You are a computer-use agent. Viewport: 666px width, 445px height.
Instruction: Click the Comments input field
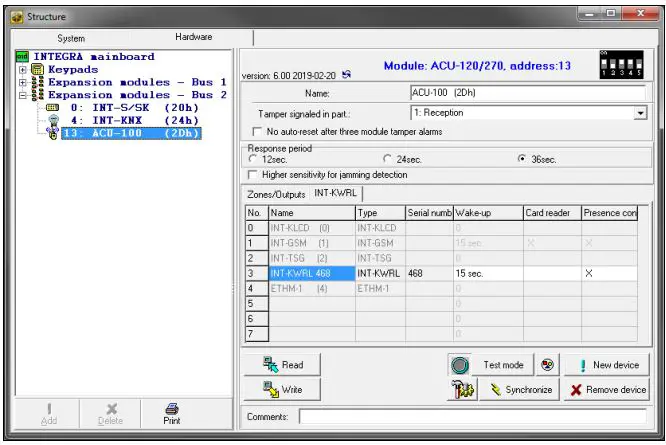coord(473,417)
